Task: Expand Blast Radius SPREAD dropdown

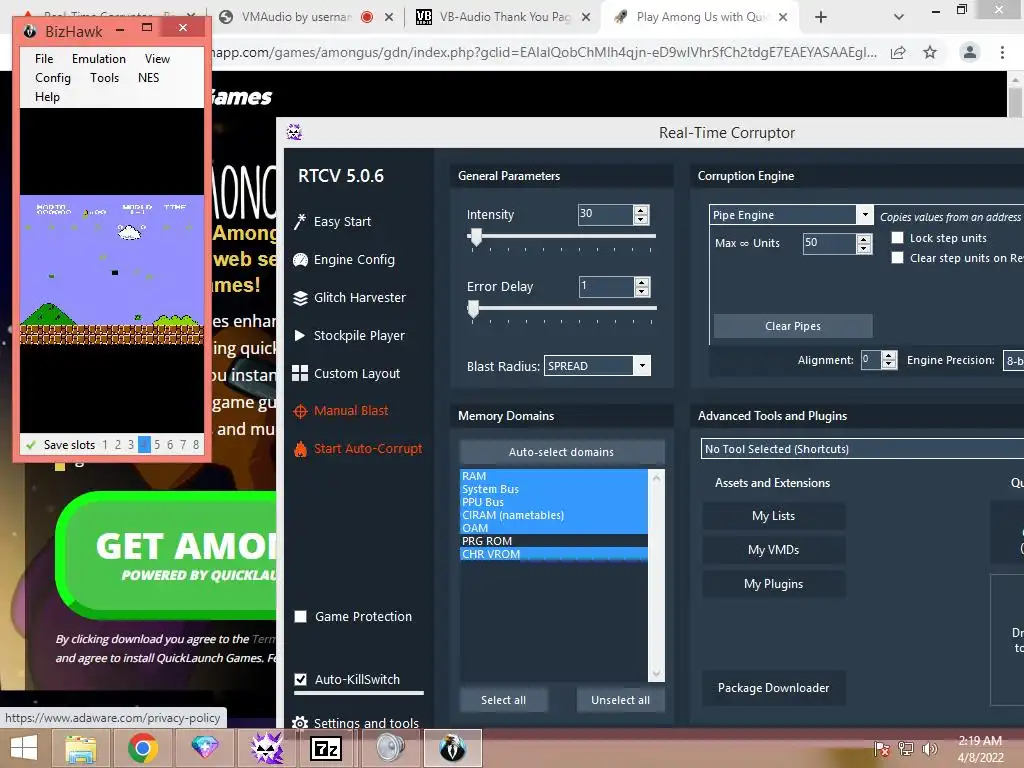Action: pyautogui.click(x=642, y=366)
